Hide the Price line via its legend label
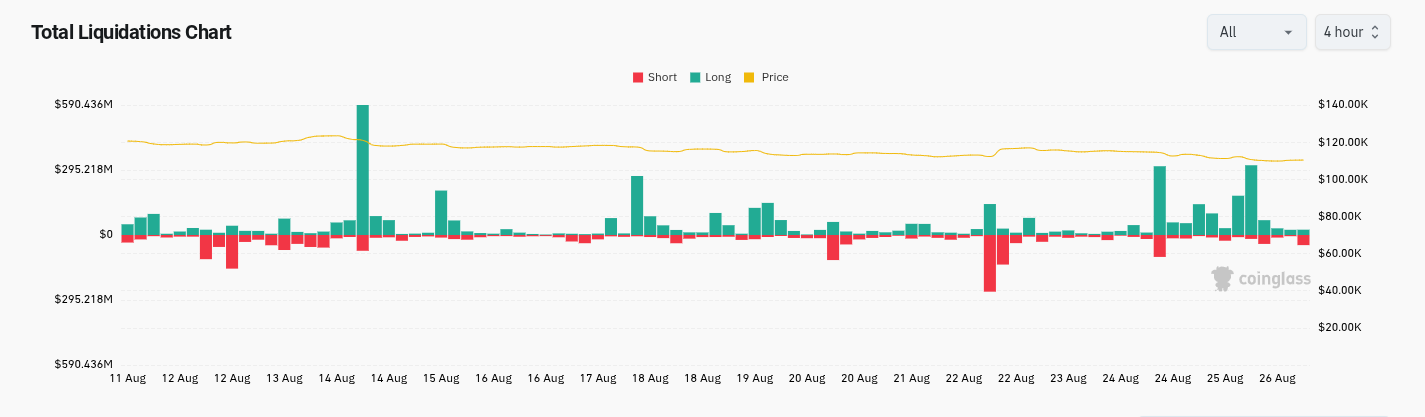The image size is (1425, 417). [x=775, y=77]
